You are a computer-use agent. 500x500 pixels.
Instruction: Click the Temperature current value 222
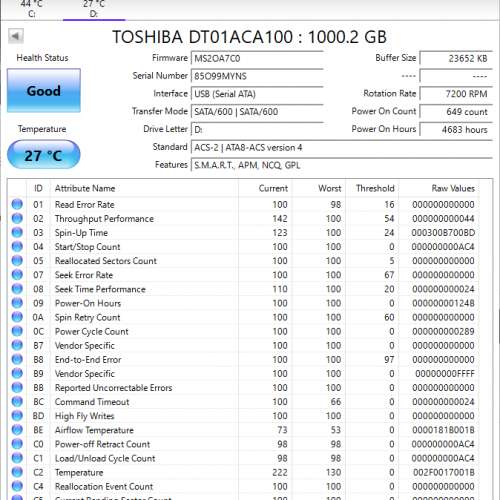coord(280,472)
